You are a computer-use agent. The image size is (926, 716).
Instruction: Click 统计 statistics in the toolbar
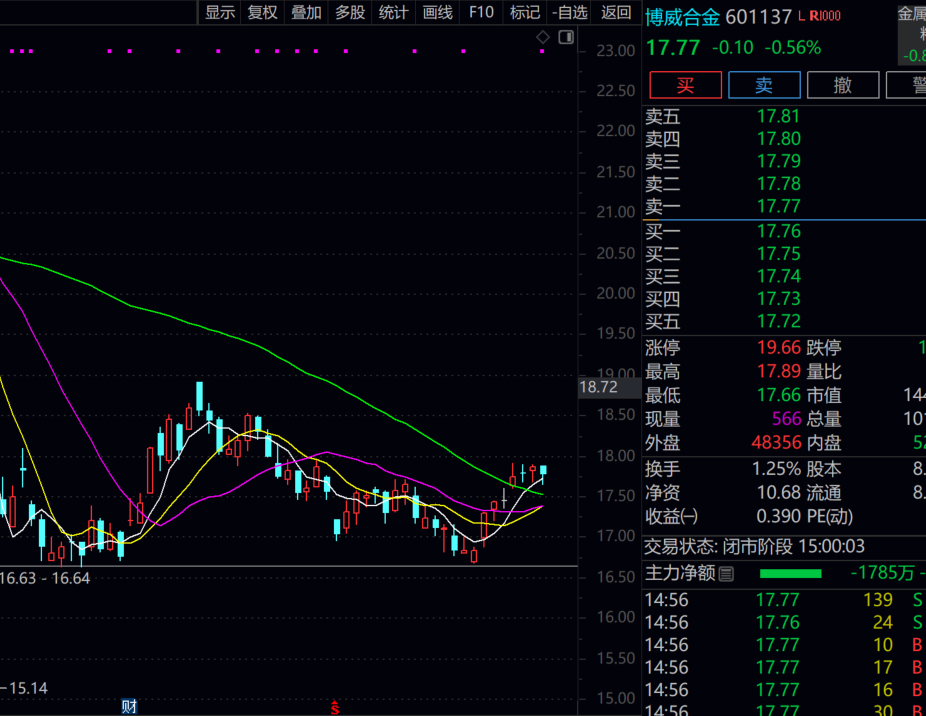coord(393,12)
